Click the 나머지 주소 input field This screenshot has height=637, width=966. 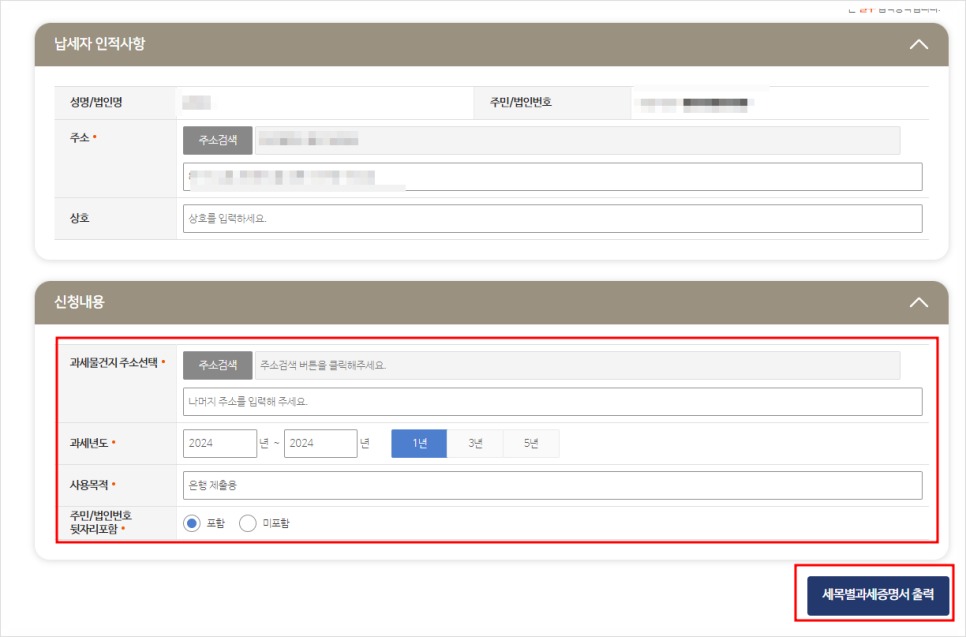point(550,402)
